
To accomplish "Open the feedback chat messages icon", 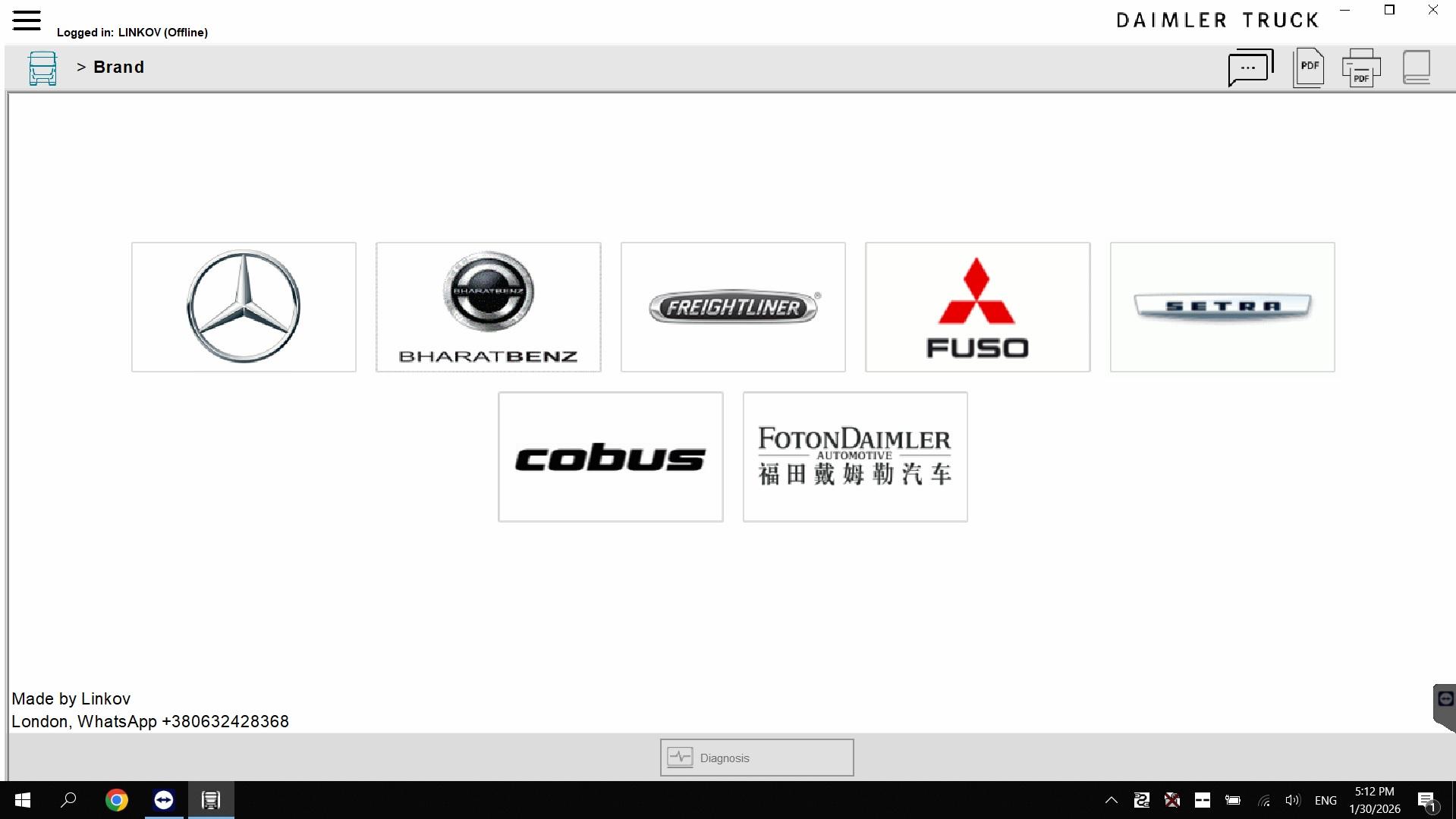I will click(x=1250, y=67).
